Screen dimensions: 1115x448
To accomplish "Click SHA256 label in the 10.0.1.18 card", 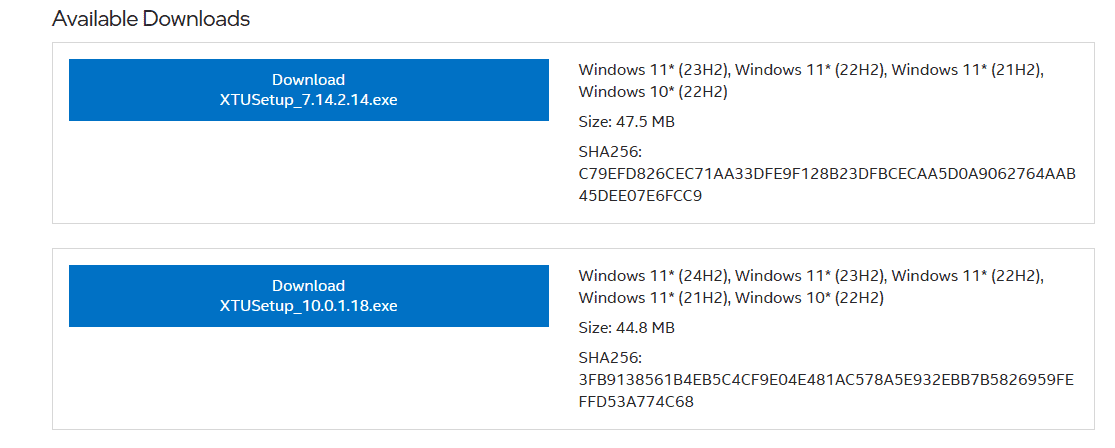I will coord(611,358).
